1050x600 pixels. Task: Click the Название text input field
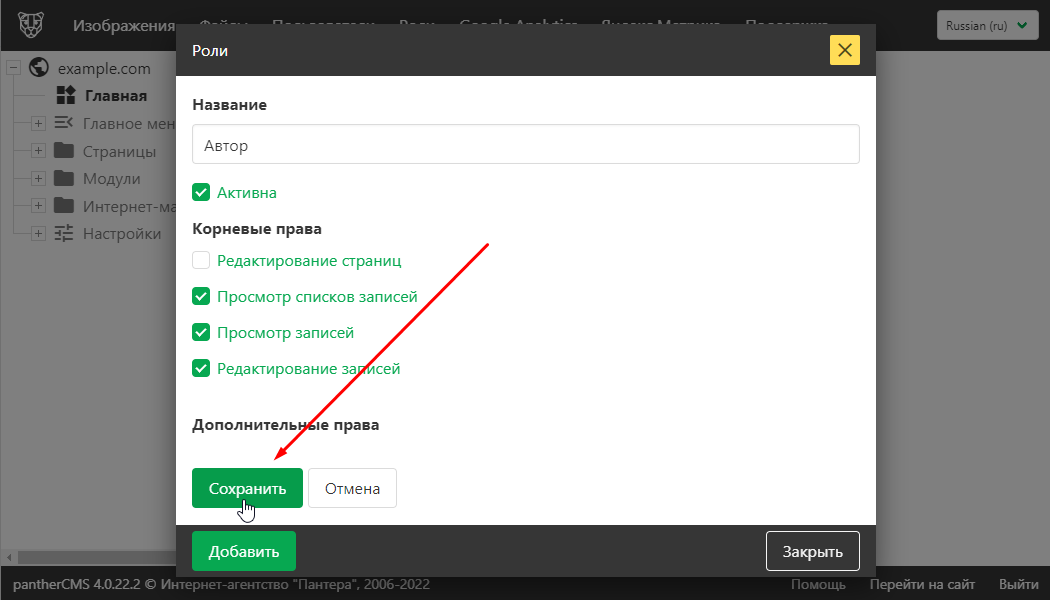tap(525, 144)
